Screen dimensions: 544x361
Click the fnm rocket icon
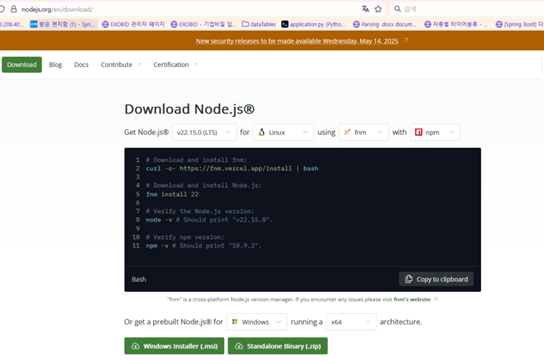[x=347, y=132]
